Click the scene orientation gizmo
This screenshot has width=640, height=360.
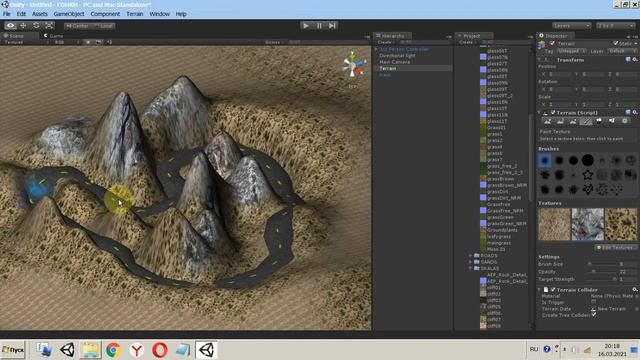(353, 65)
